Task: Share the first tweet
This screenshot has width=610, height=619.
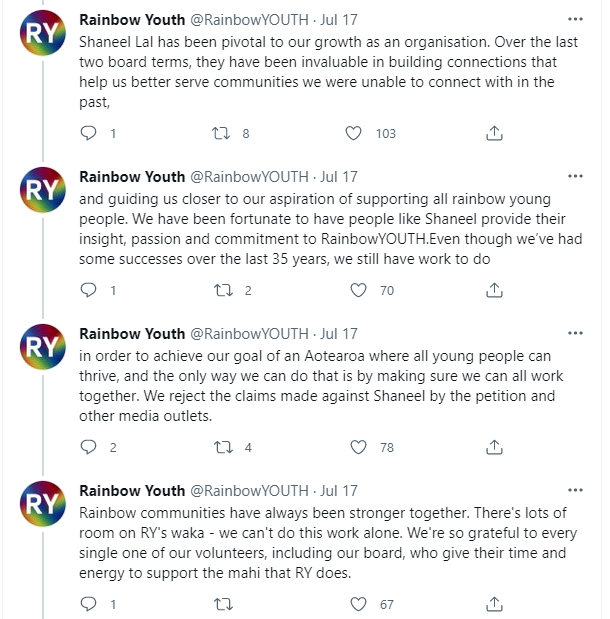Action: (493, 133)
